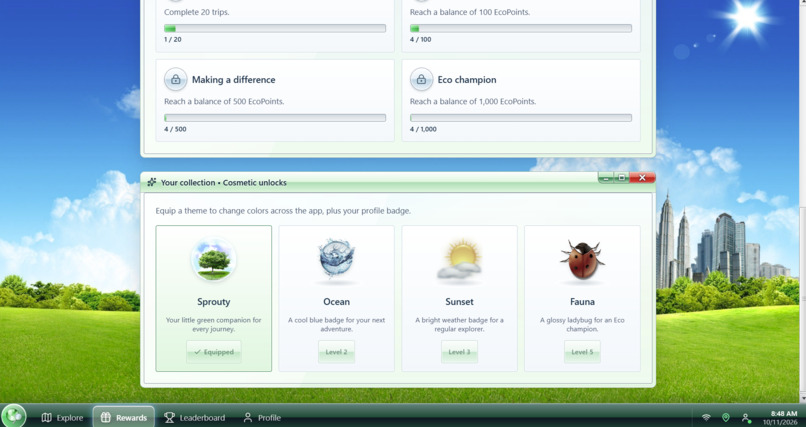Viewport: 806px width, 427px height.
Task: Click 'Your little green companion' description
Action: (x=214, y=324)
